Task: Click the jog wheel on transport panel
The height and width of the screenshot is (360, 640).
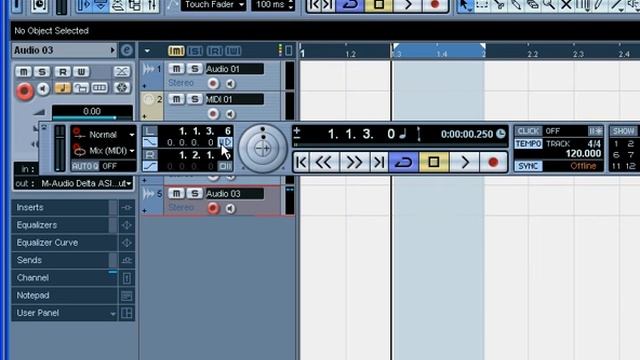Action: [262, 149]
